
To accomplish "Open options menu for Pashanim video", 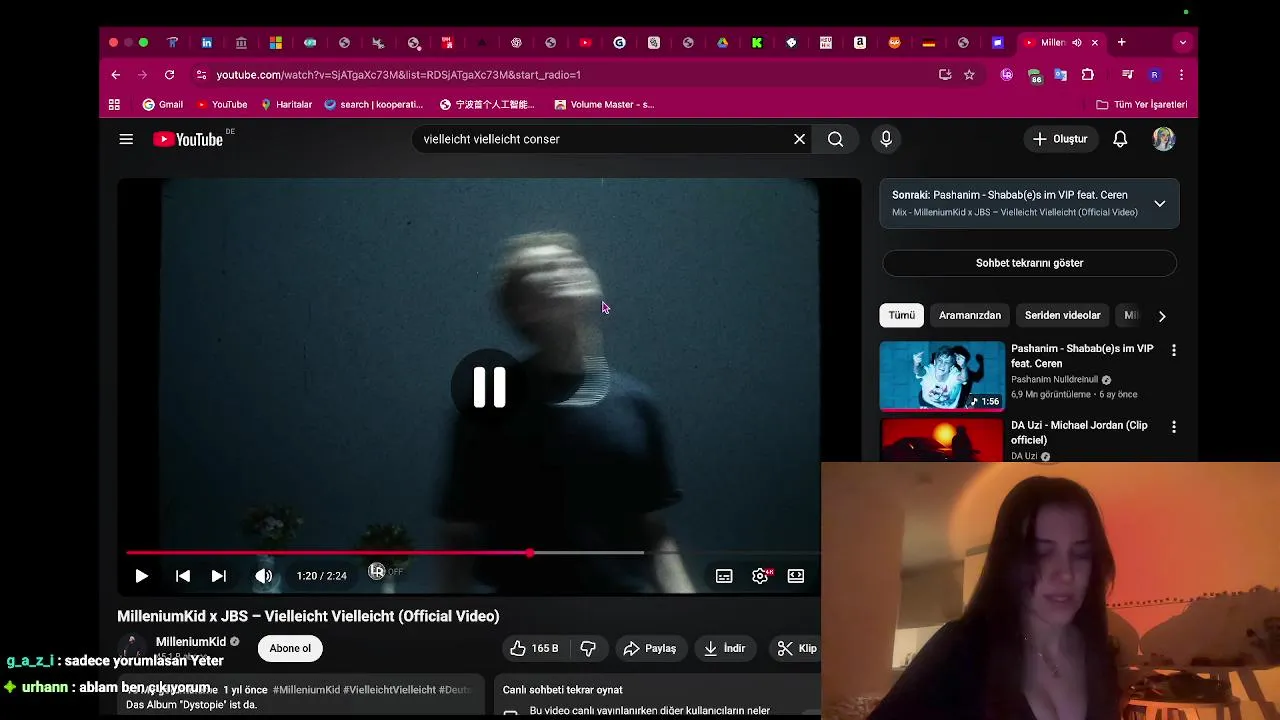I will click(x=1174, y=350).
